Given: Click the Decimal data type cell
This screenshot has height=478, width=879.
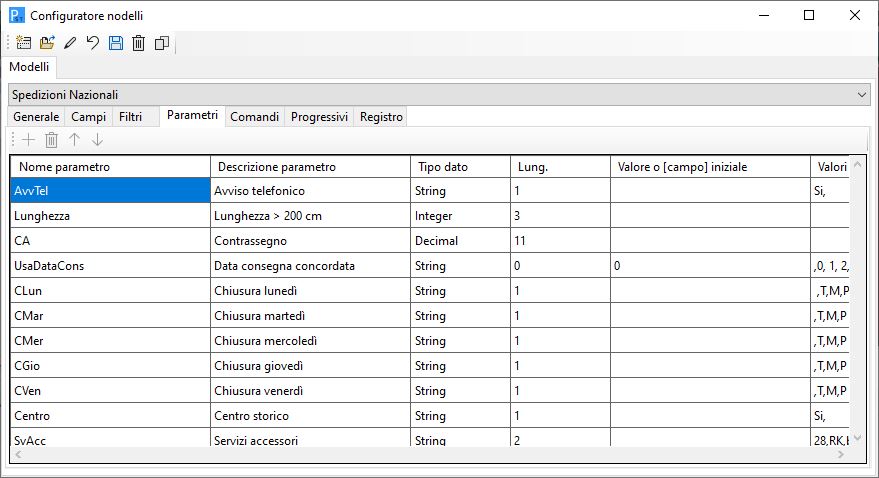Looking at the screenshot, I should [x=460, y=240].
